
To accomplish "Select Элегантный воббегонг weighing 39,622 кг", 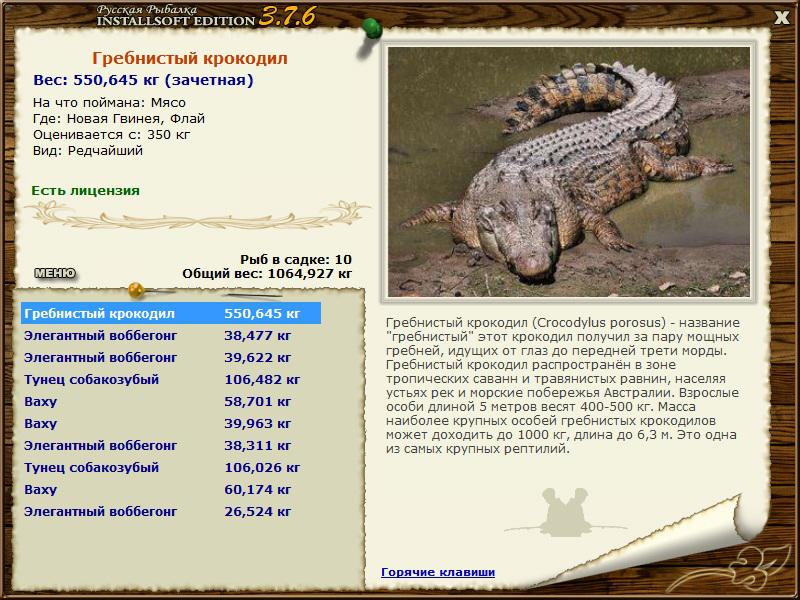I will [171, 357].
